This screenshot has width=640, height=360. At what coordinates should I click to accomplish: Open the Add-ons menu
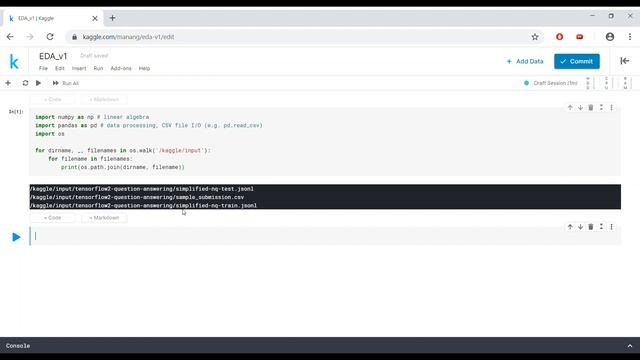(121, 68)
